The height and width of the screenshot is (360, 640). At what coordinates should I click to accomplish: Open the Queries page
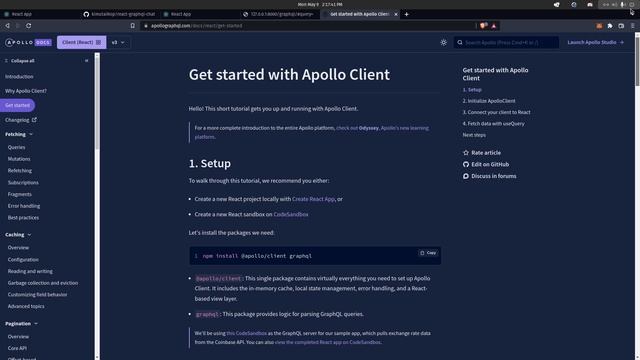click(x=16, y=147)
